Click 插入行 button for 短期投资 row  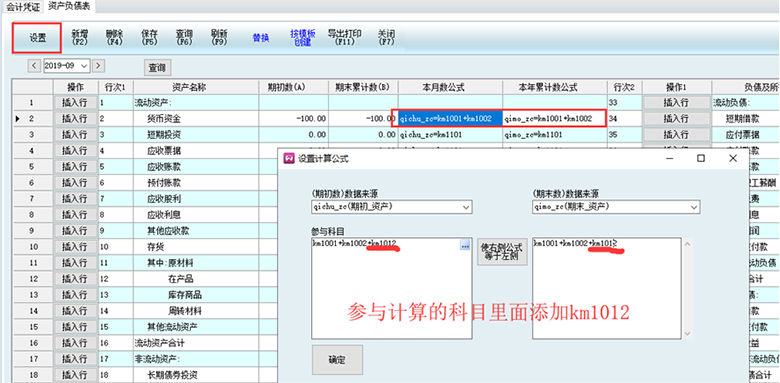pos(75,134)
